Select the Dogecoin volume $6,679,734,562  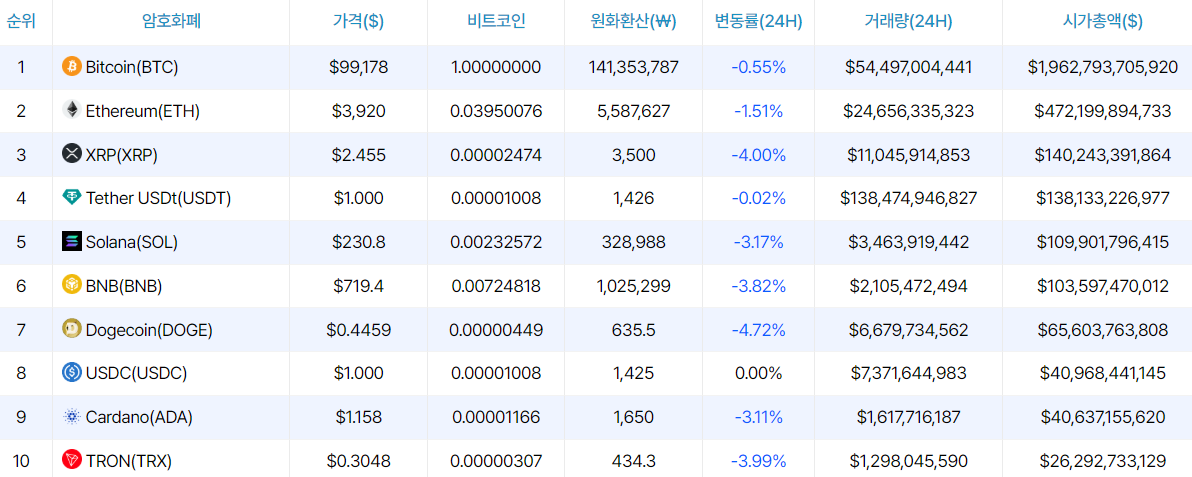908,330
